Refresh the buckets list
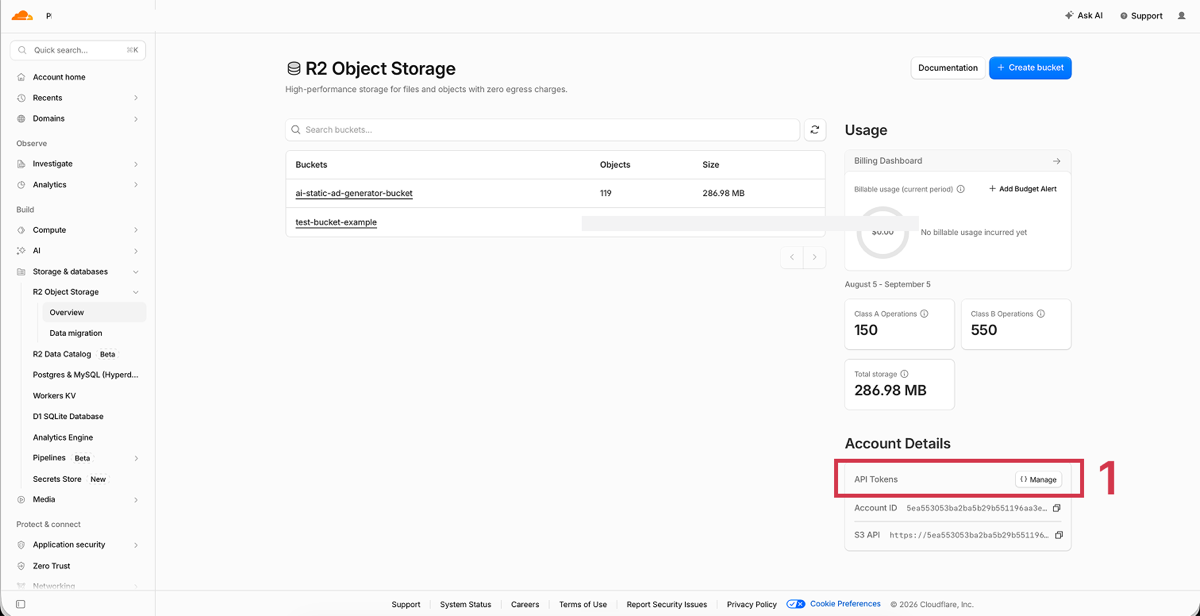Viewport: 1200px width, 616px height. 815,130
